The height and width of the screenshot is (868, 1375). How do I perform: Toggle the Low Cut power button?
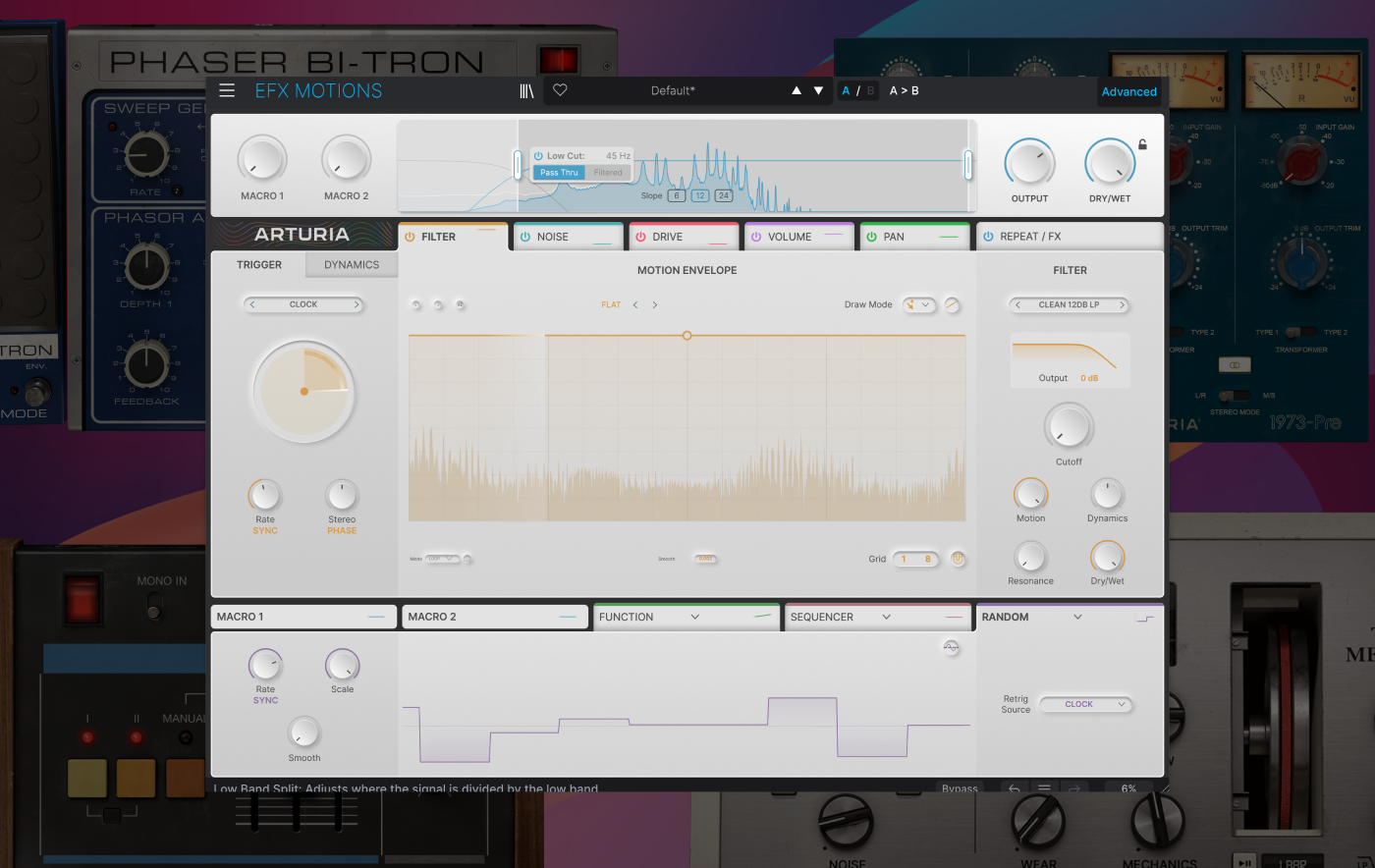tap(538, 155)
